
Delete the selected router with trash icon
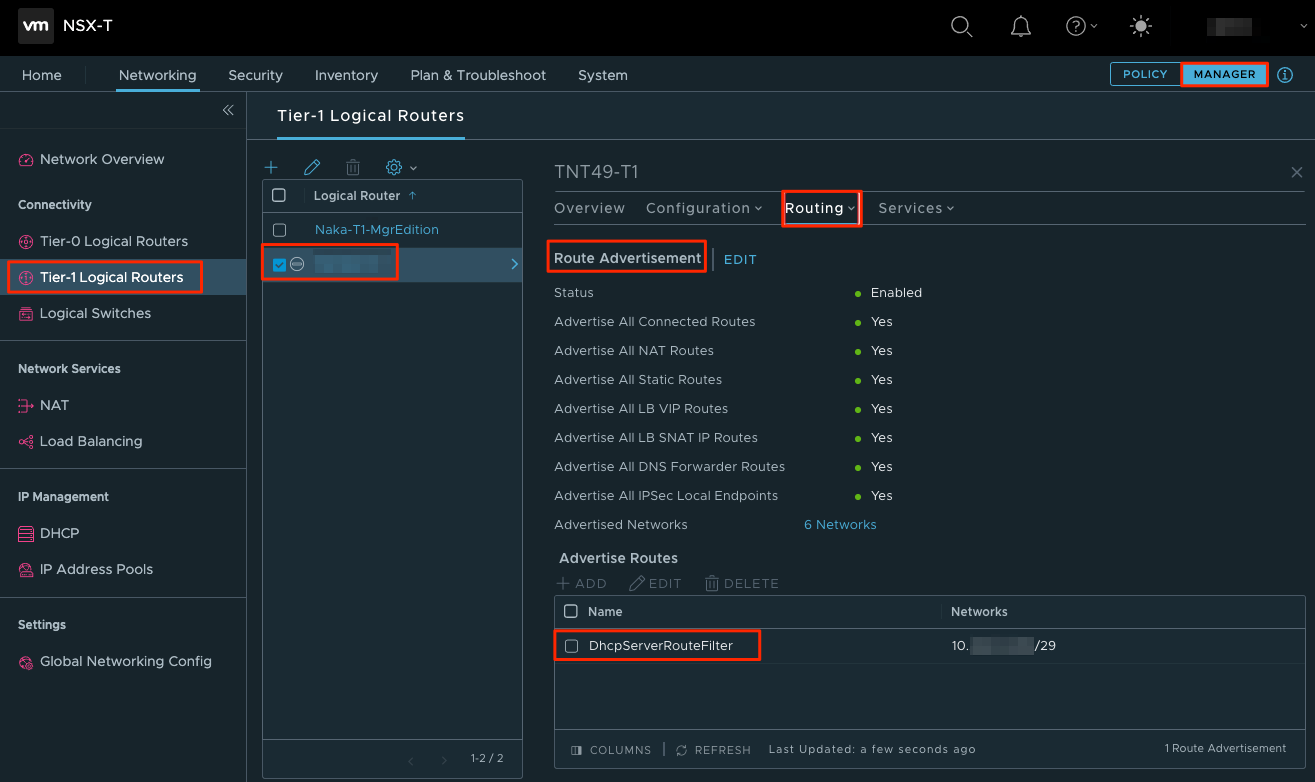click(x=353, y=167)
